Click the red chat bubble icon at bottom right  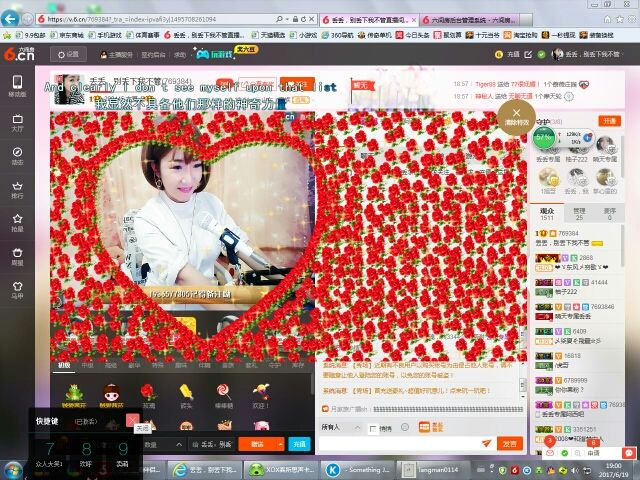tap(629, 453)
